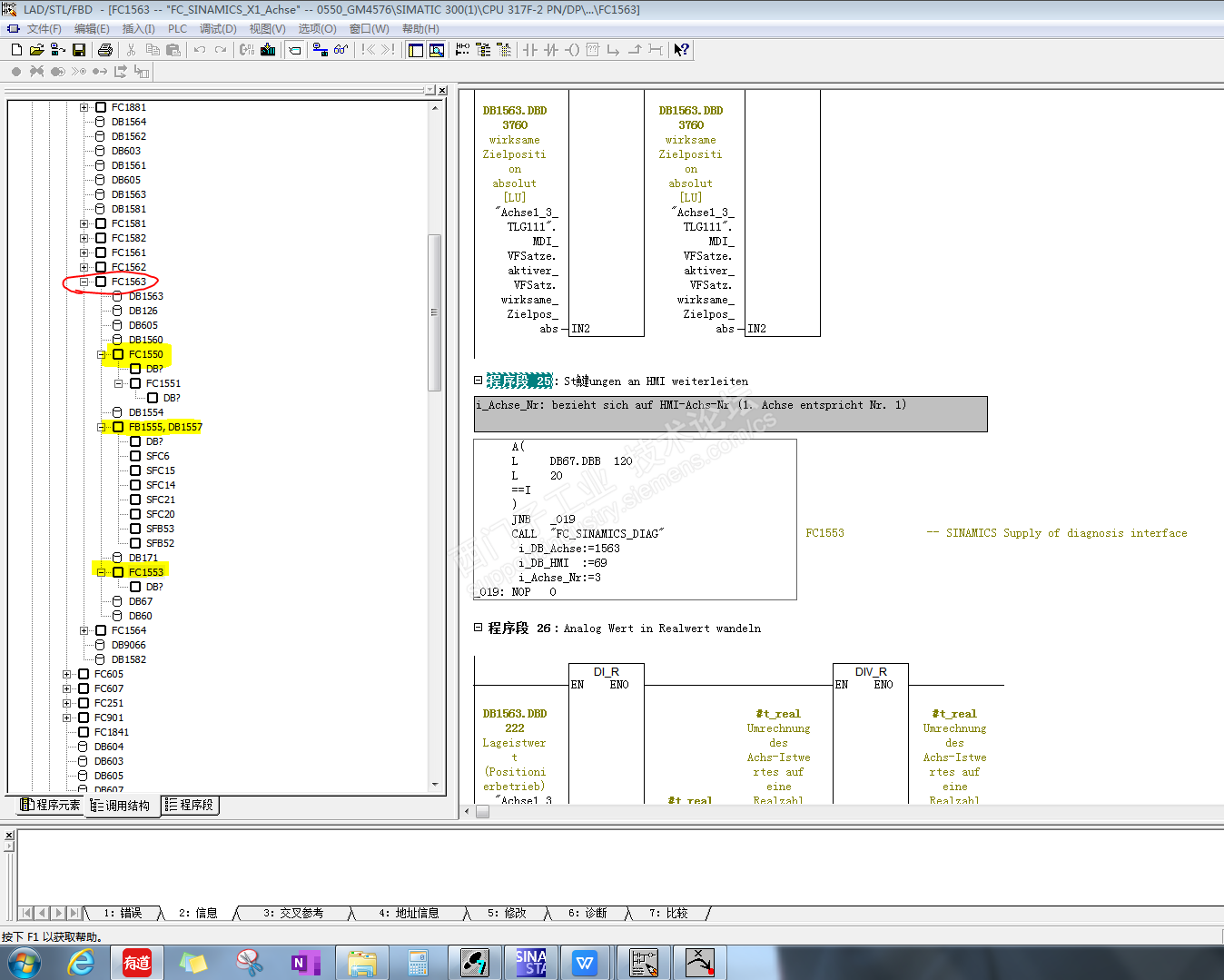Open the 插入(I) menu
This screenshot has width=1224, height=980.
click(139, 29)
